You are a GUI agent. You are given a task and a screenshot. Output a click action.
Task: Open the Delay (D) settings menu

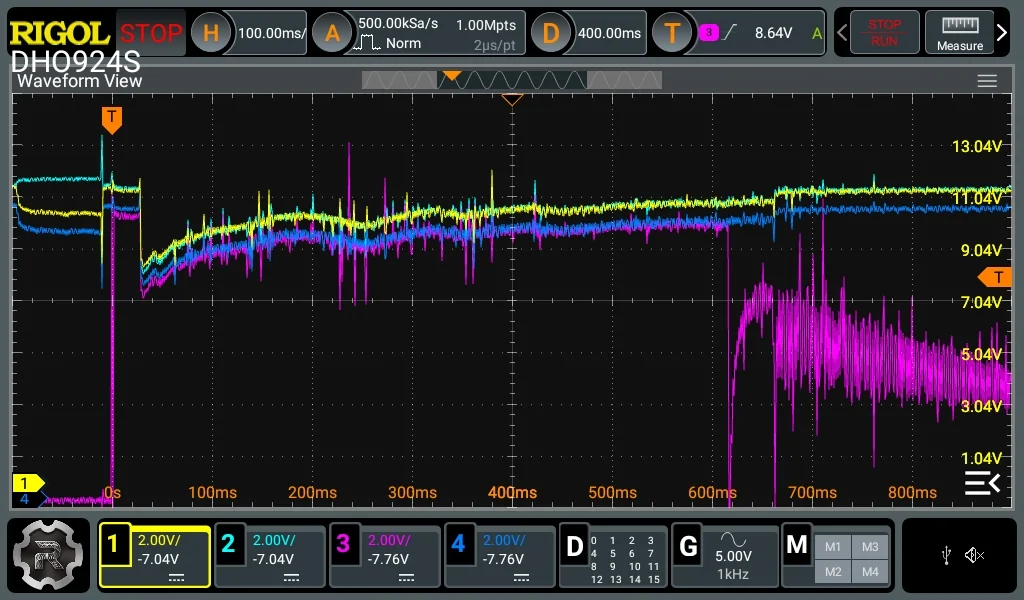coord(551,33)
